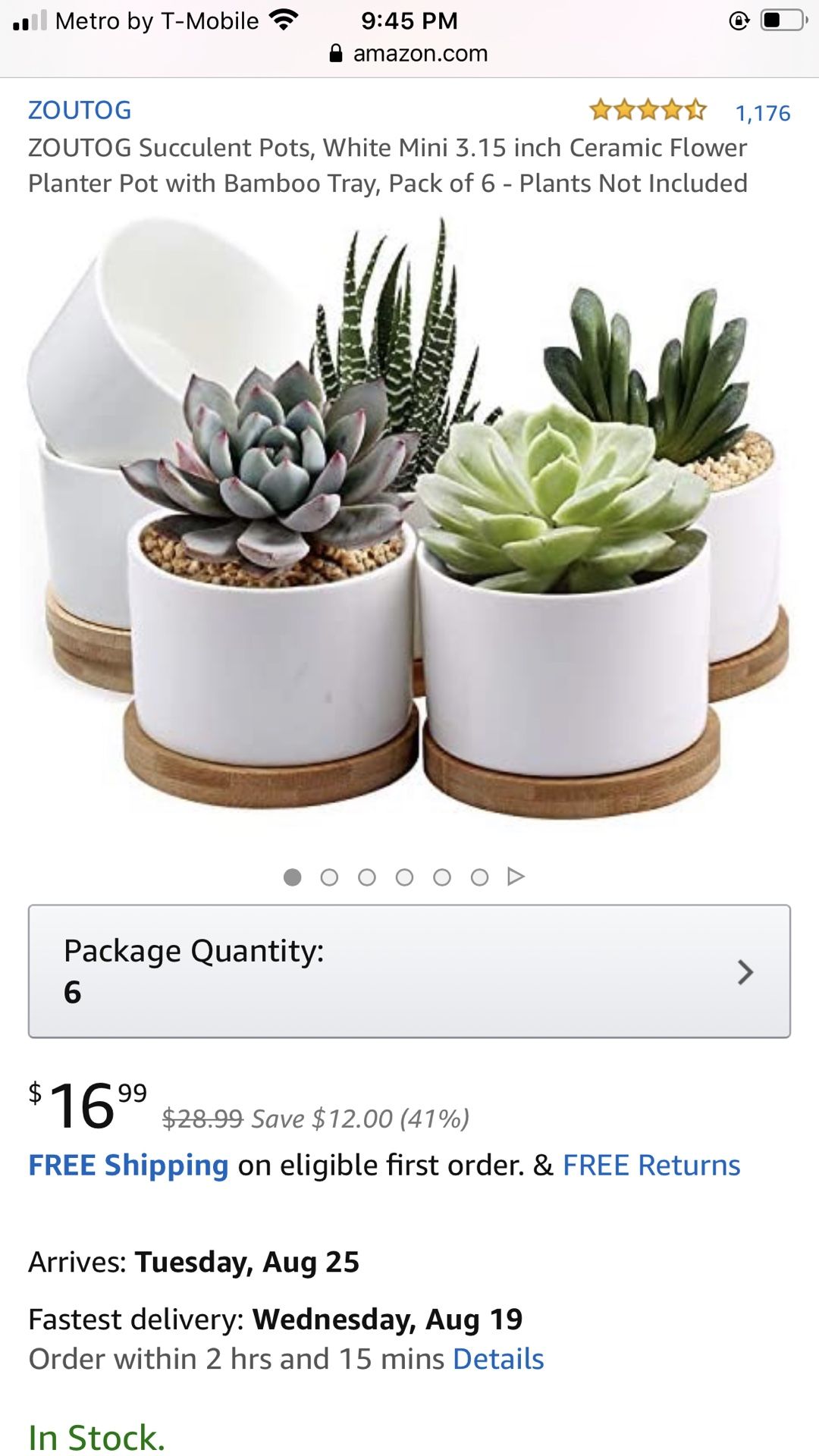Screen dimensions: 819x1456
Task: Select the second image carousel dot
Action: pyautogui.click(x=329, y=877)
